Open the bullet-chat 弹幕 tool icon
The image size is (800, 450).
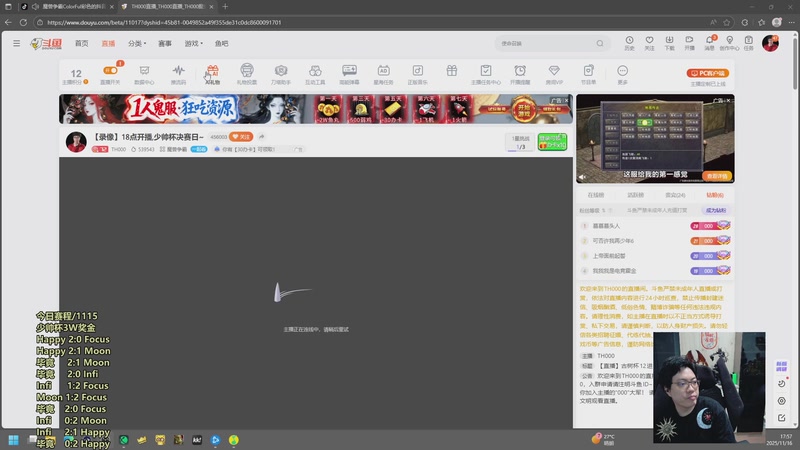point(349,74)
